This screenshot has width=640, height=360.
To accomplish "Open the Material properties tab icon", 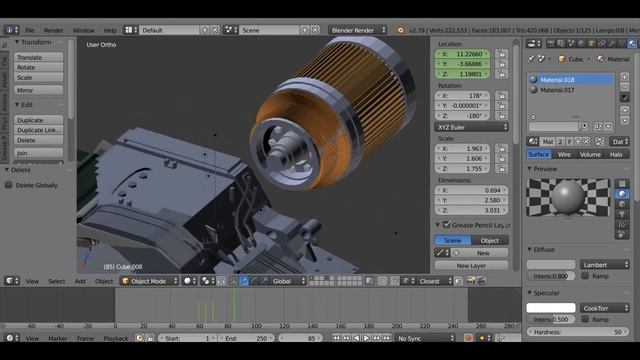I will (632, 43).
